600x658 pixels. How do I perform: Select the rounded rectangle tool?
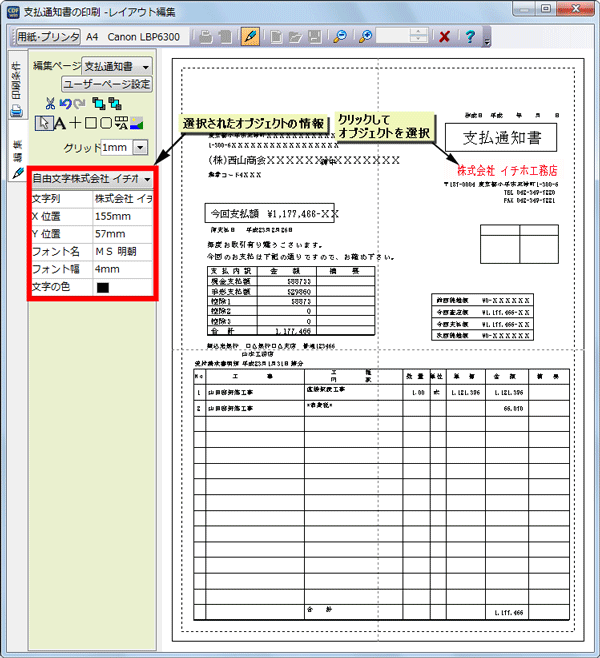click(x=104, y=123)
